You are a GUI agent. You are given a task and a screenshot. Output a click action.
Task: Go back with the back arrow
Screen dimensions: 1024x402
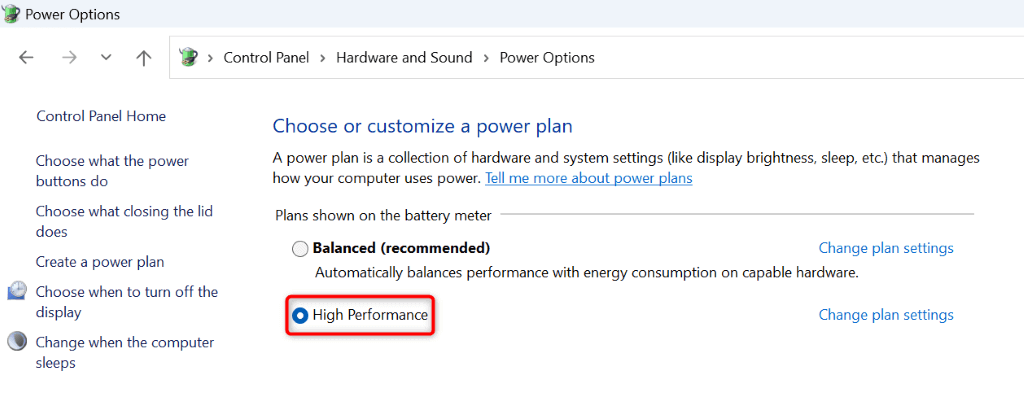[x=27, y=58]
